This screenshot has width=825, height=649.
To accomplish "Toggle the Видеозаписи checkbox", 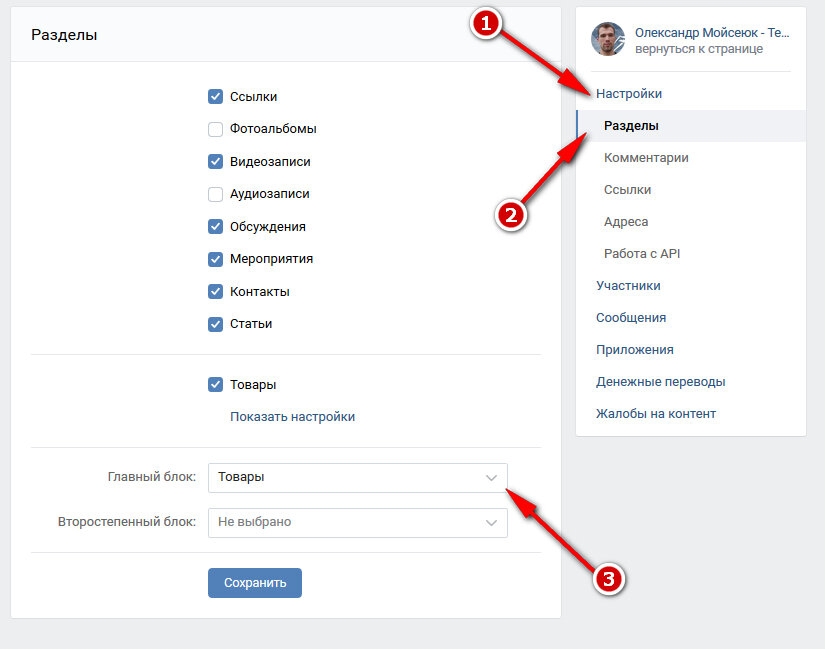I will (x=215, y=162).
